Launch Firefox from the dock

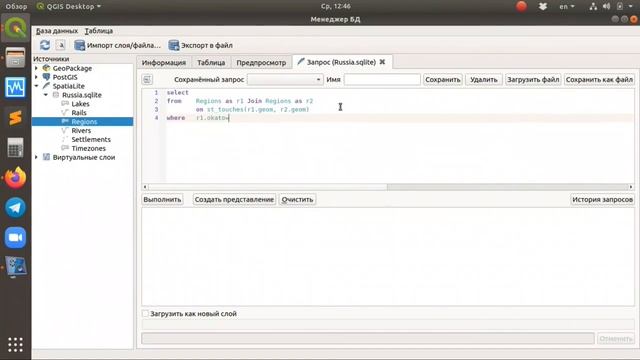click(16, 178)
